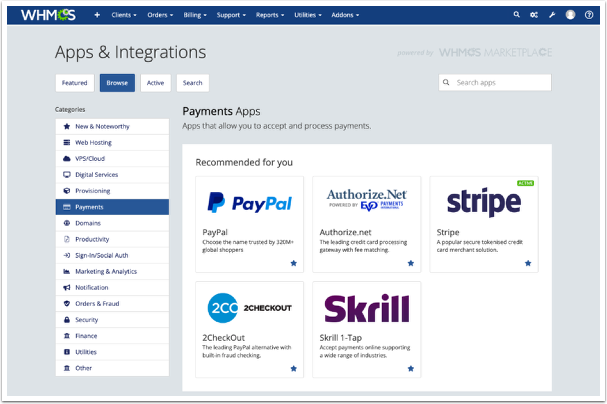
Task: Click the ACTIVE badge on Stripe card
Action: 525,183
